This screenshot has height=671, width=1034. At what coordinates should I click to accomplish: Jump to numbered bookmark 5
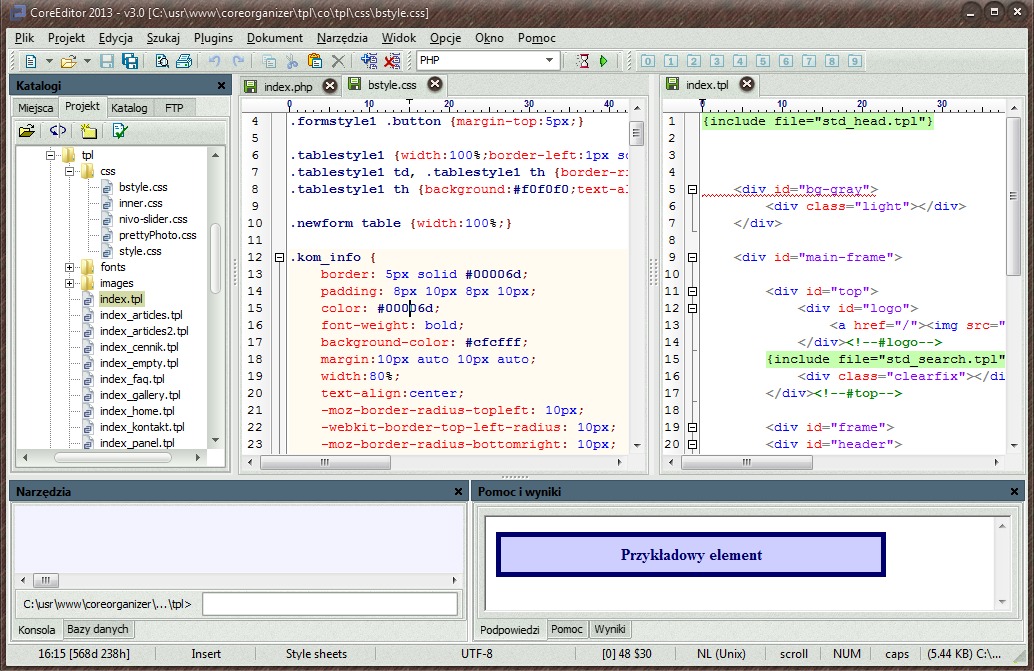(x=763, y=61)
